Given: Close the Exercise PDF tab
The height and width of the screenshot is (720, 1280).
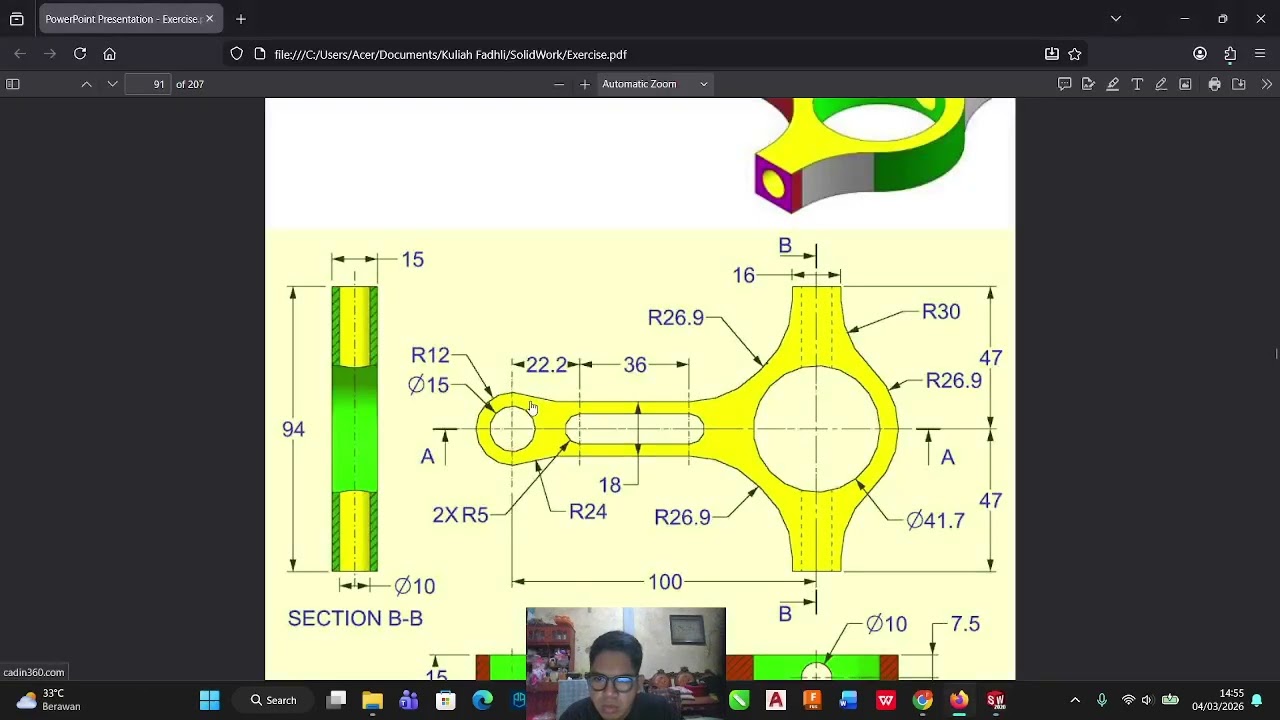Looking at the screenshot, I should pos(209,19).
